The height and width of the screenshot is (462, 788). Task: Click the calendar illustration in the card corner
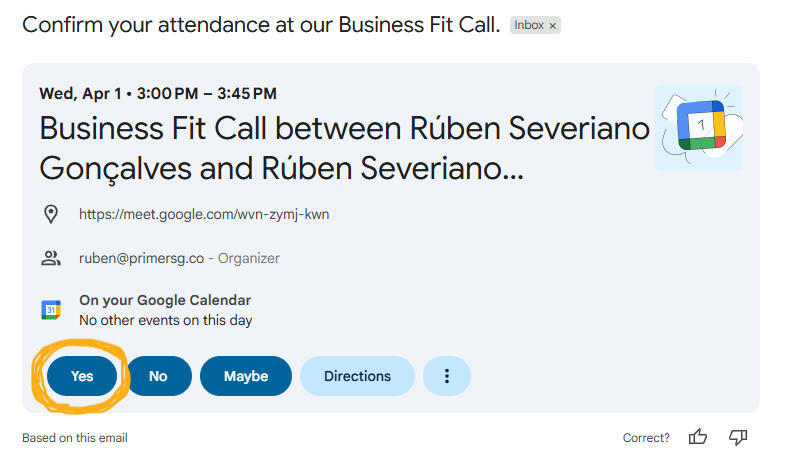click(x=698, y=127)
